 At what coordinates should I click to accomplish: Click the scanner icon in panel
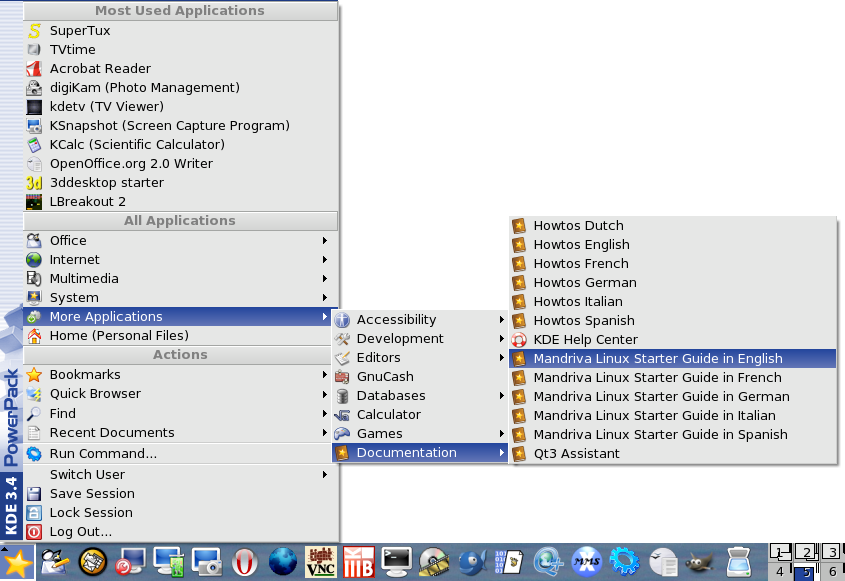738,562
